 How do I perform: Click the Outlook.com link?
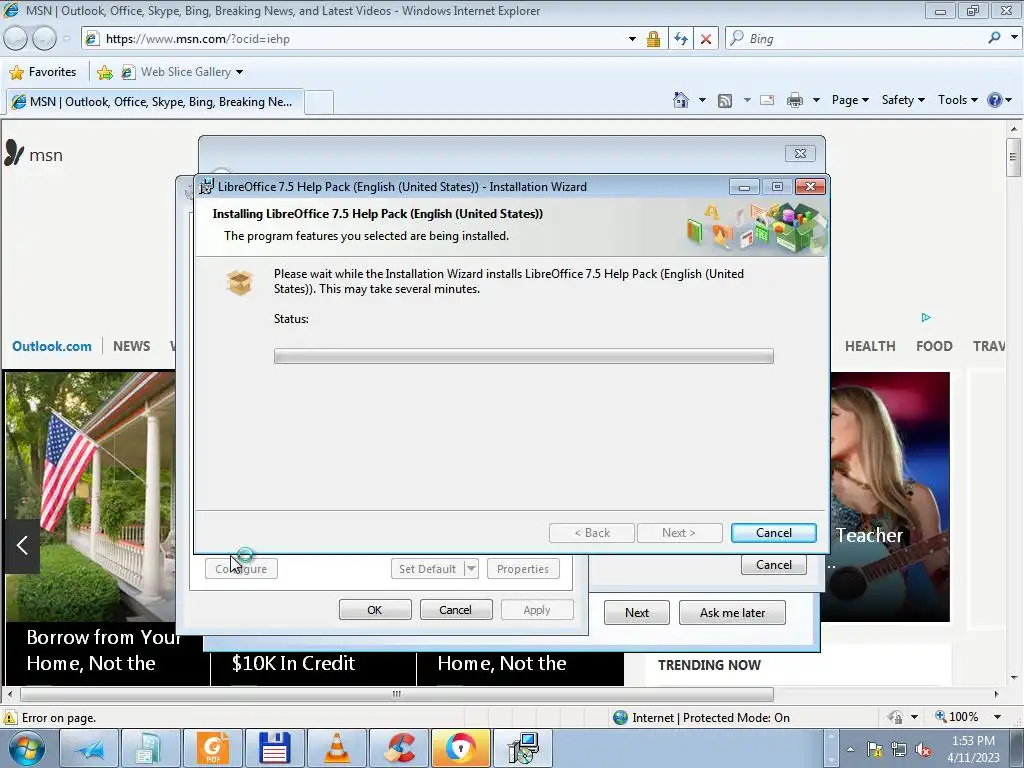click(x=52, y=346)
